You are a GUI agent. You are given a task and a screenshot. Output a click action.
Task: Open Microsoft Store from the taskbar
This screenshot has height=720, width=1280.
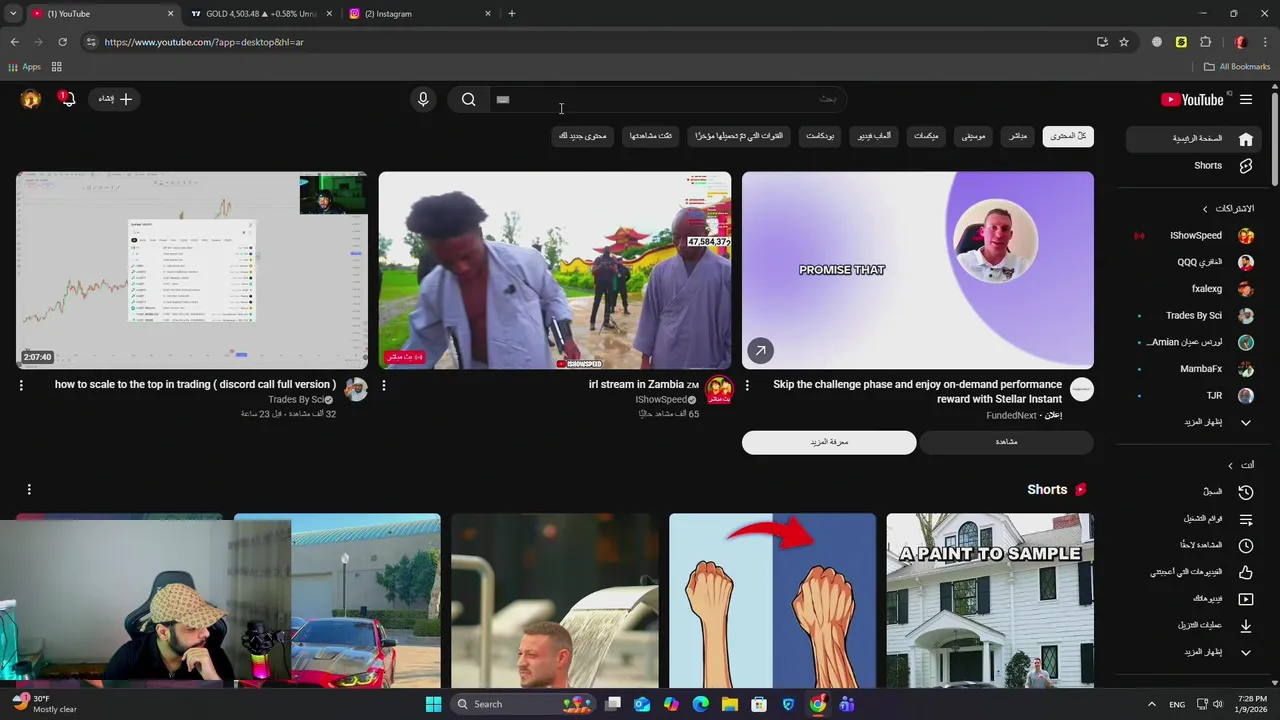759,704
